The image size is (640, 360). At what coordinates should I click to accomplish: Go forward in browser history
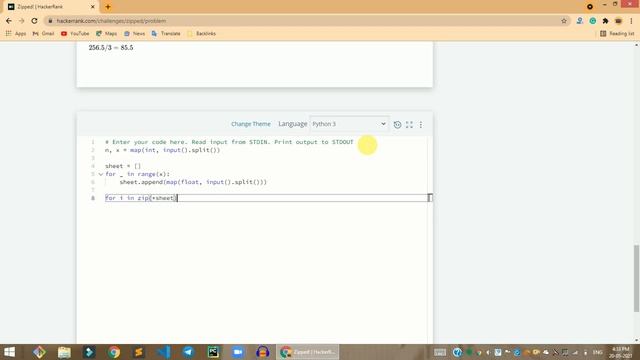[x=22, y=21]
